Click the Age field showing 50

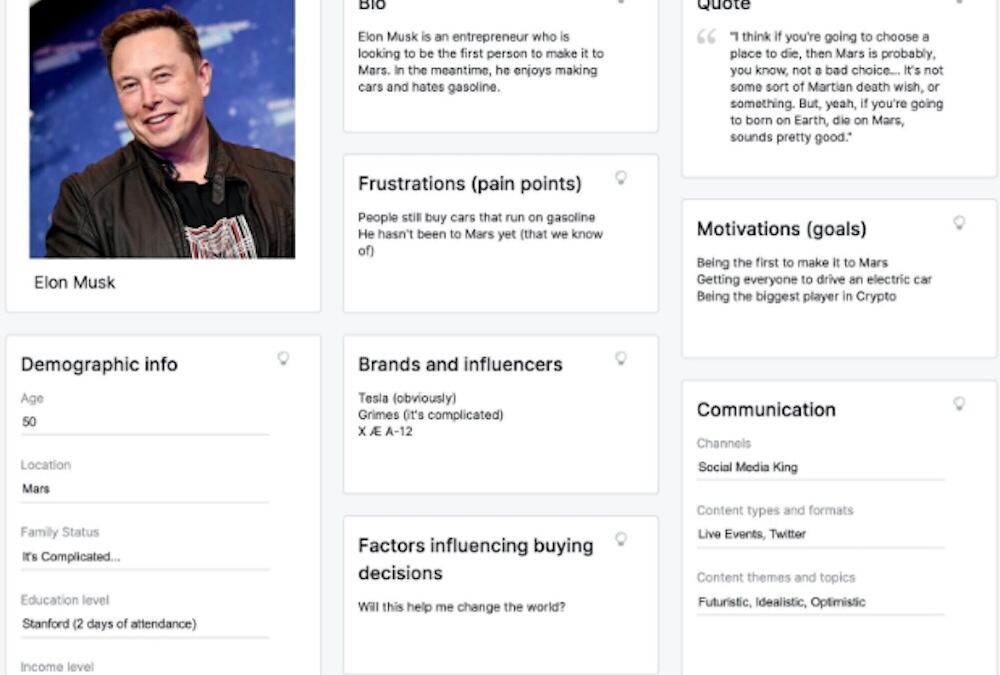tap(144, 422)
